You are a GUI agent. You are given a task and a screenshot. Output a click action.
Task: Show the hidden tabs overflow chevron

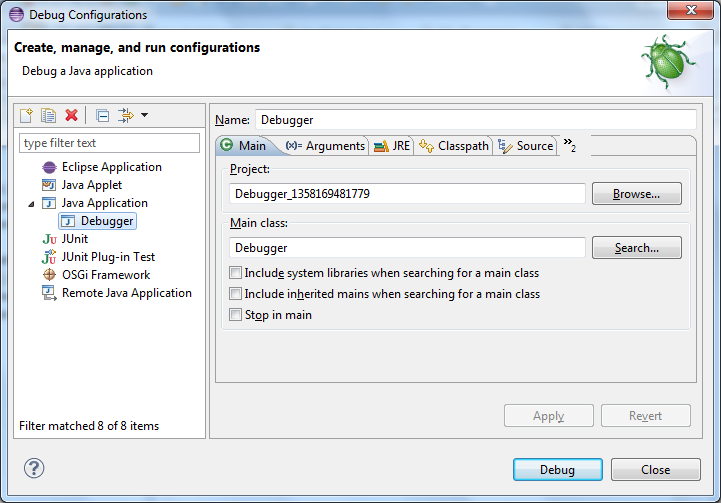(x=570, y=144)
